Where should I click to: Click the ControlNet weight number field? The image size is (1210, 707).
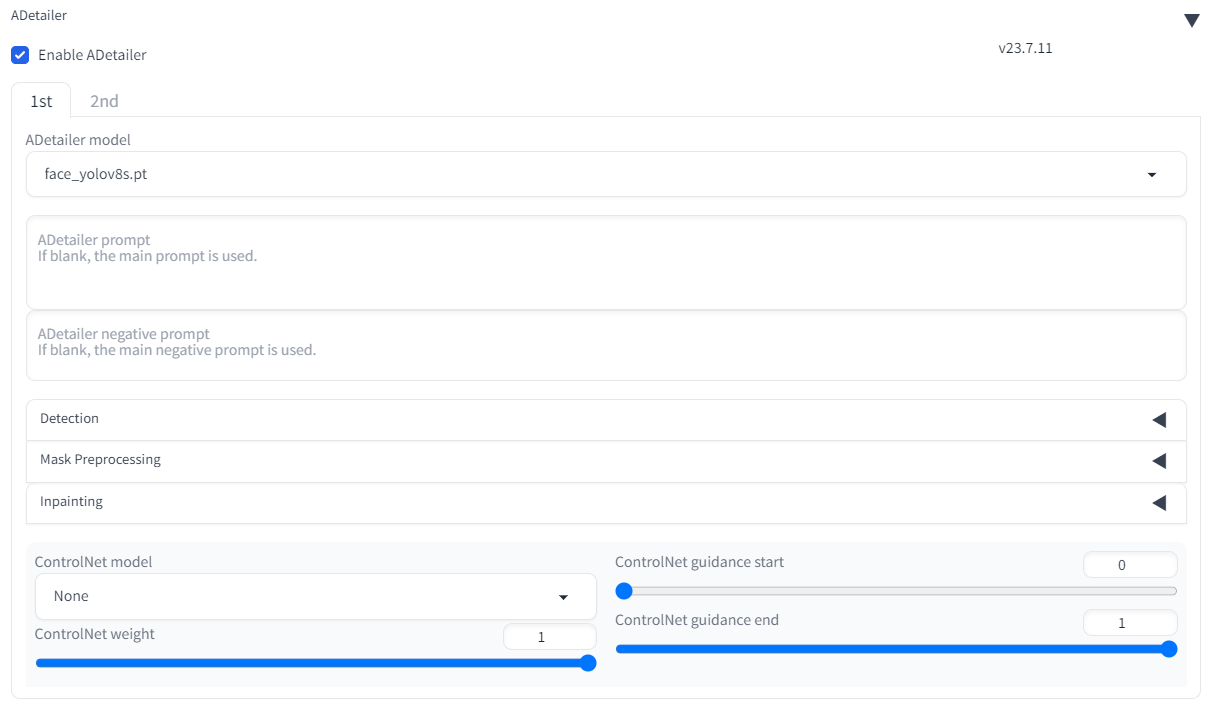(550, 637)
